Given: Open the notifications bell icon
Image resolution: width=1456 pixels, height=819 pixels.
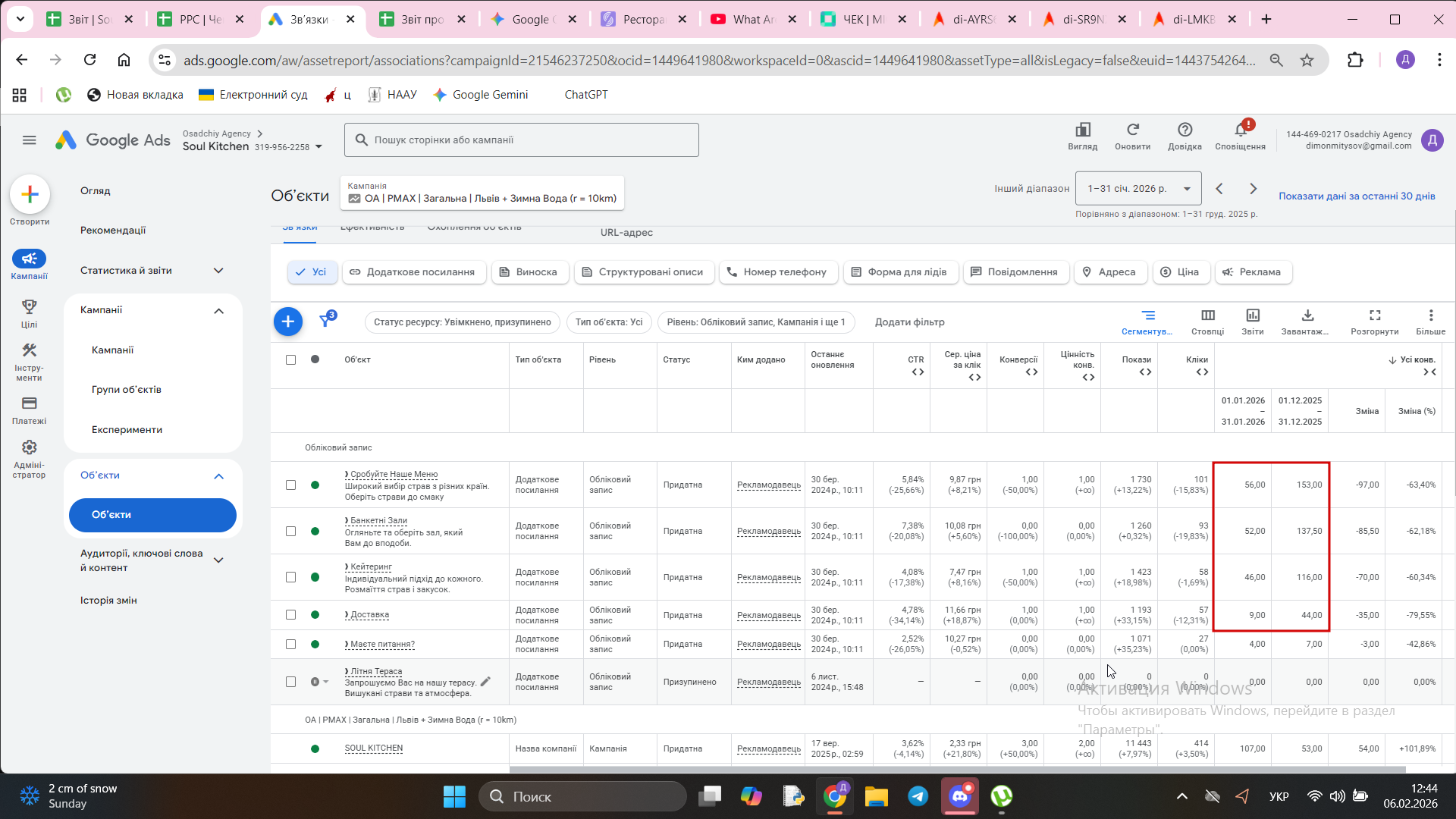Looking at the screenshot, I should [1240, 130].
